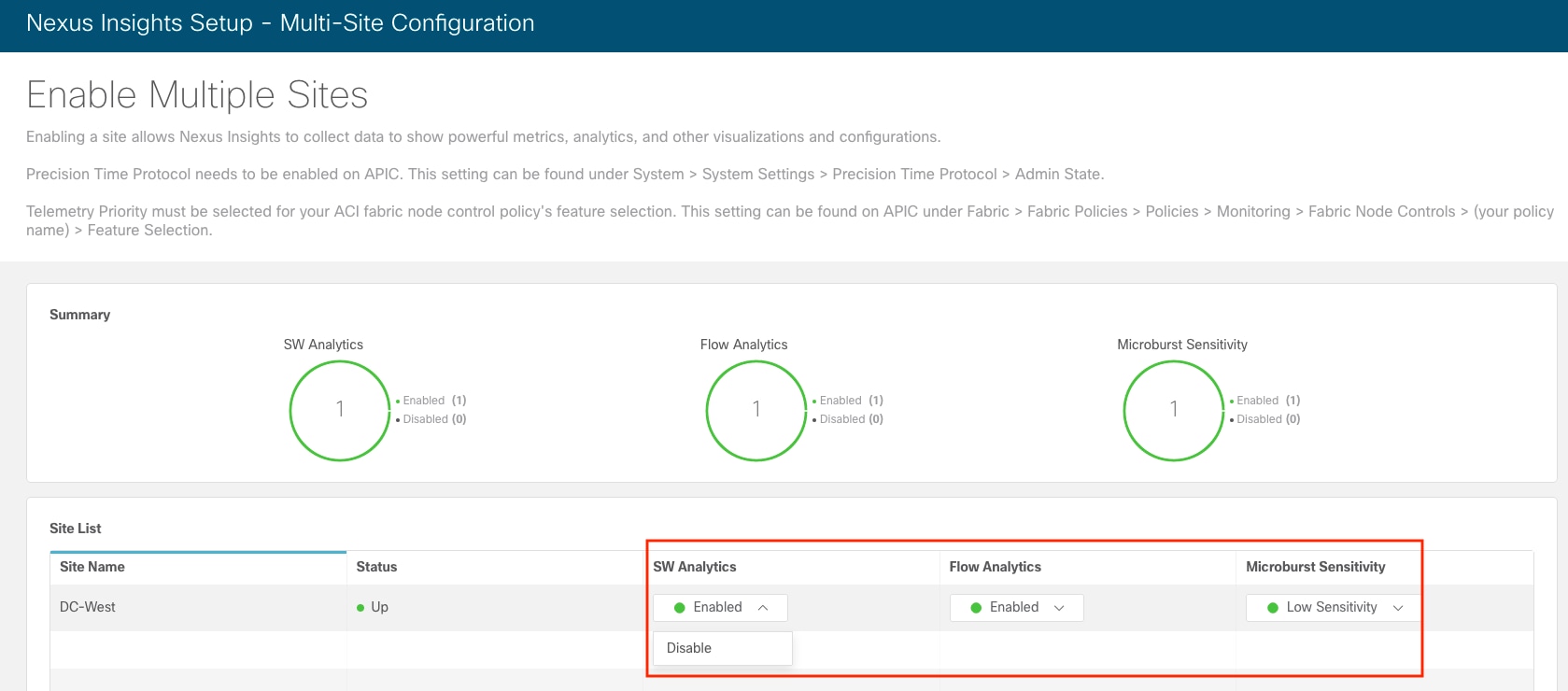The height and width of the screenshot is (691, 1568).
Task: Click green dot in Flow Analytics dropdown
Action: tap(976, 608)
